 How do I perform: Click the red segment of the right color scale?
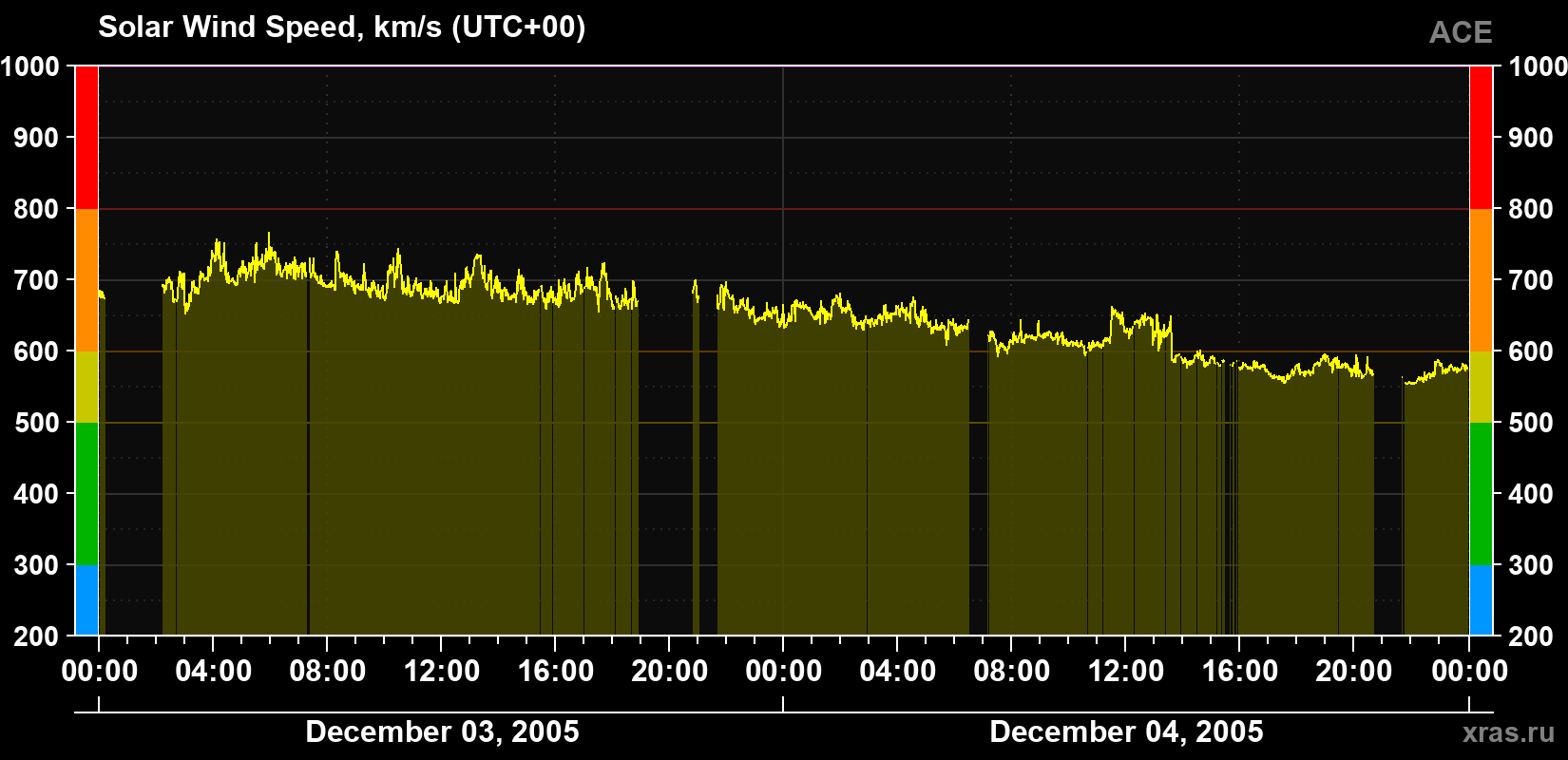pos(1481,138)
